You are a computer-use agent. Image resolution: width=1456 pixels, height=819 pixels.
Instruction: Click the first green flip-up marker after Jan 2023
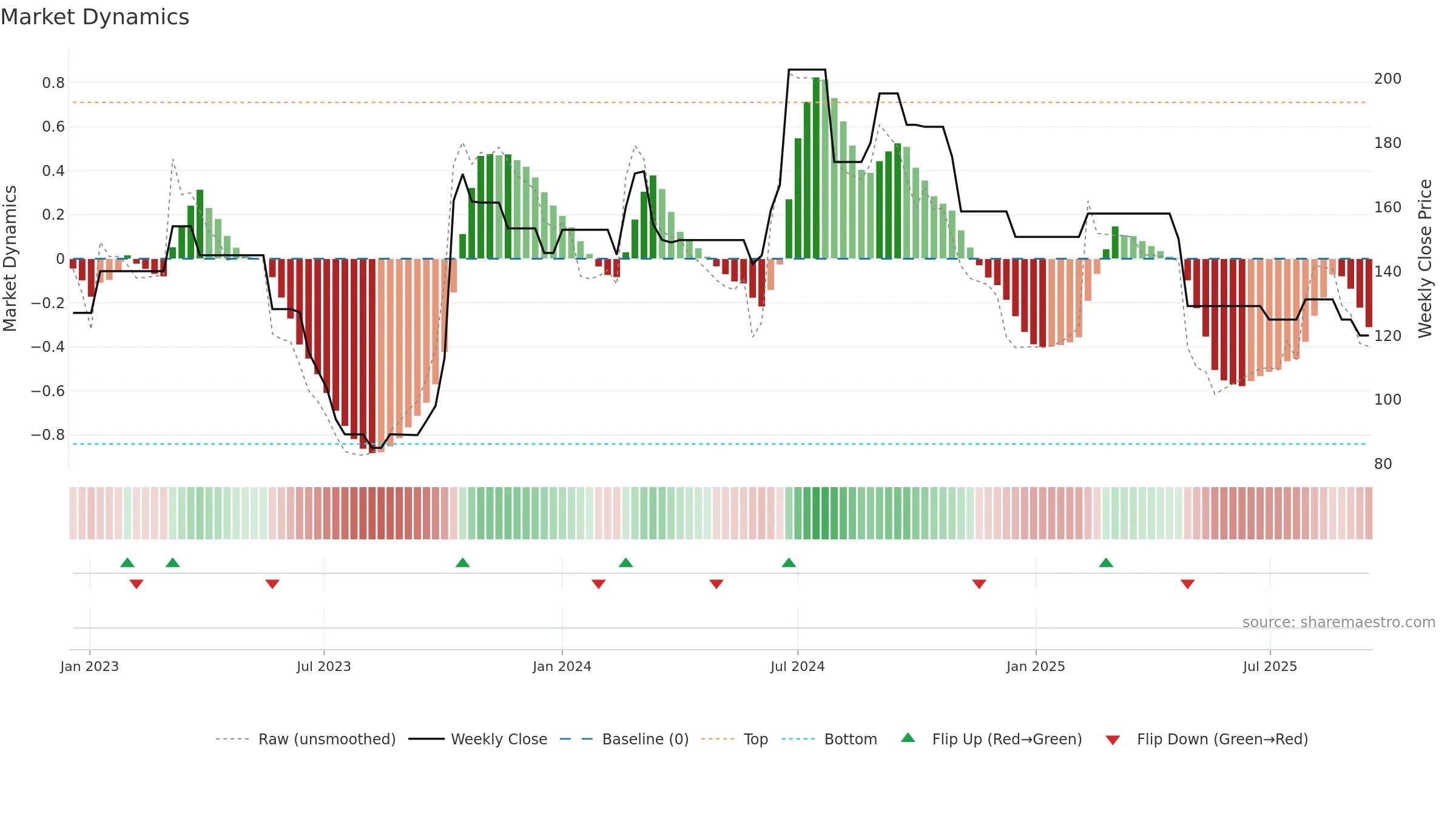127,562
